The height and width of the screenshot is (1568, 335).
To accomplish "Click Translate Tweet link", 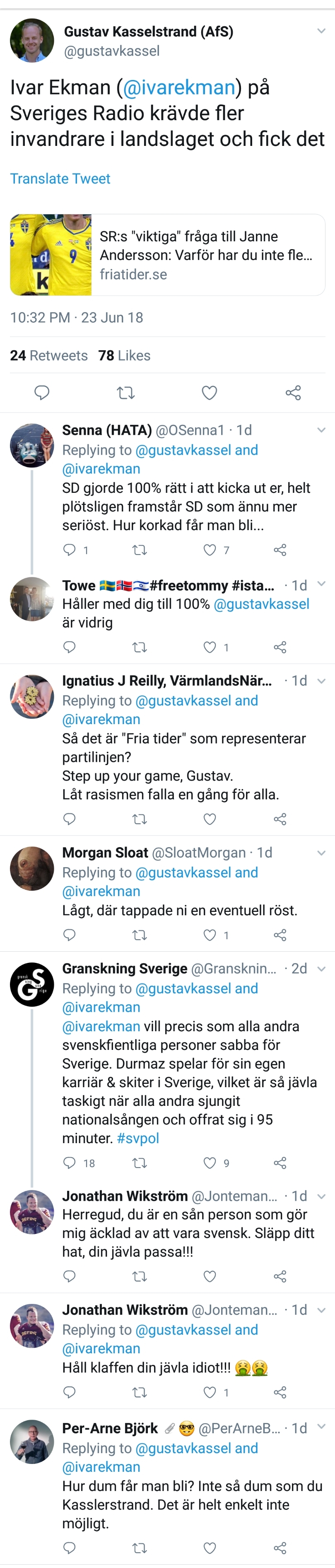I will [60, 178].
